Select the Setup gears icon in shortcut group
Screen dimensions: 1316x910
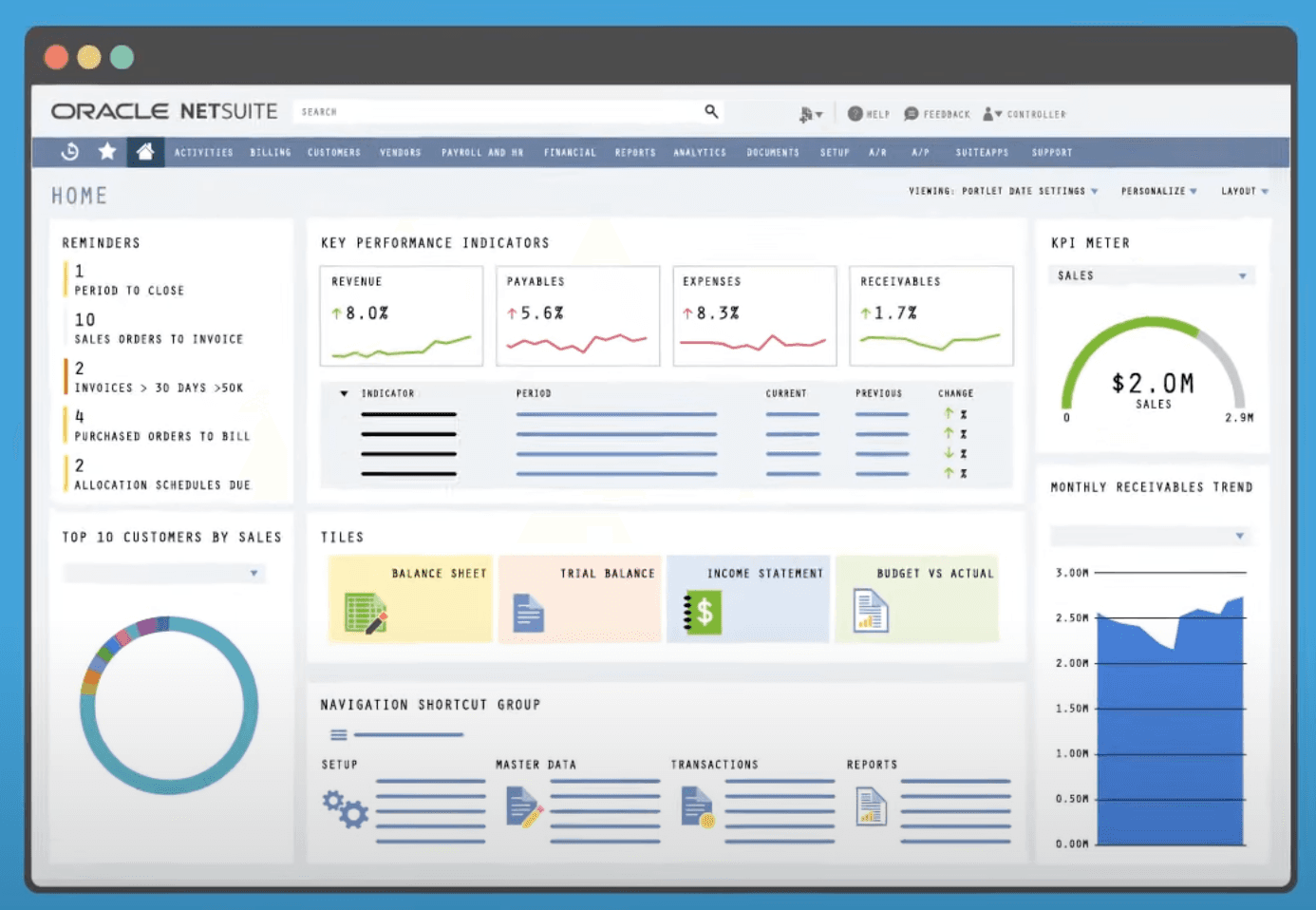pos(346,809)
